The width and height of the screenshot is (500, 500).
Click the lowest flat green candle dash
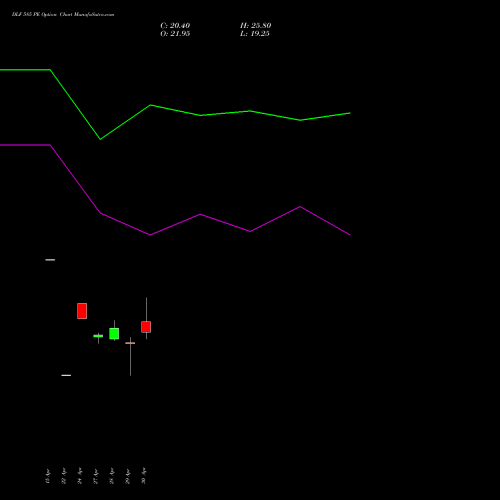click(66, 375)
